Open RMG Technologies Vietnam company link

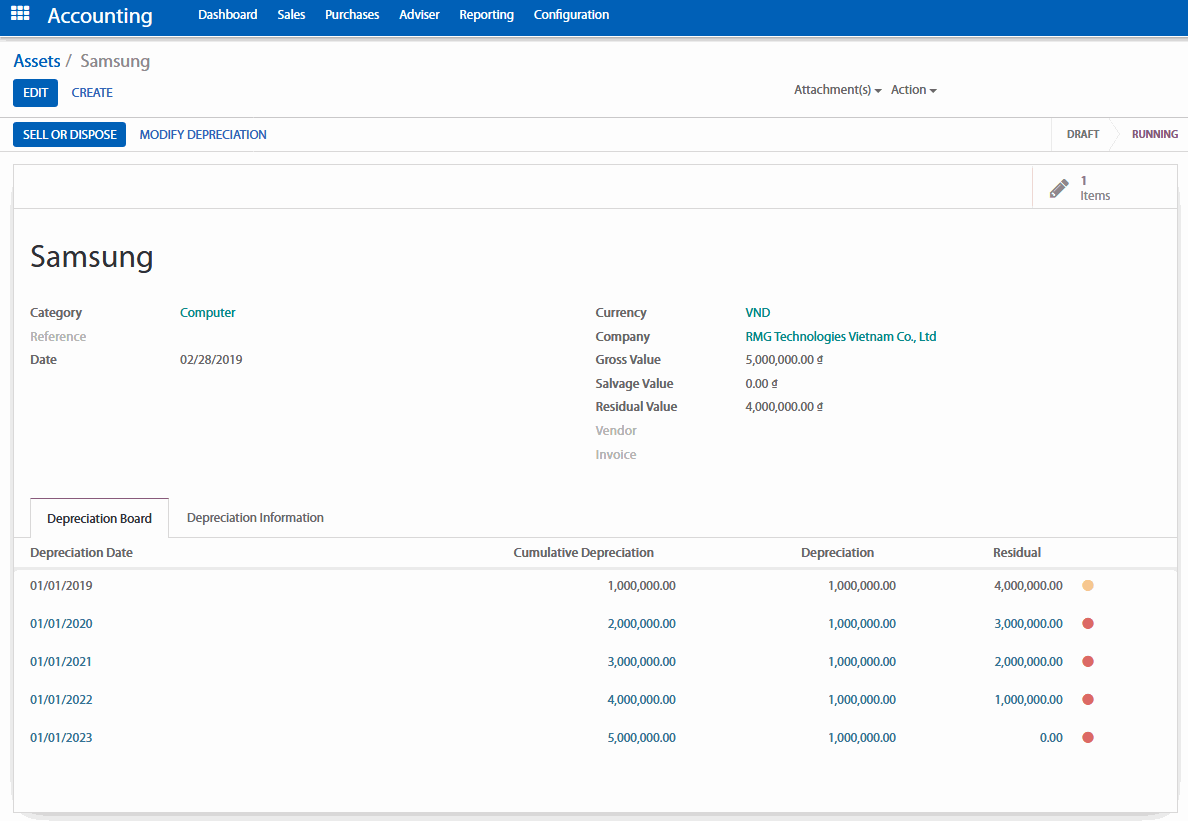[x=840, y=337]
